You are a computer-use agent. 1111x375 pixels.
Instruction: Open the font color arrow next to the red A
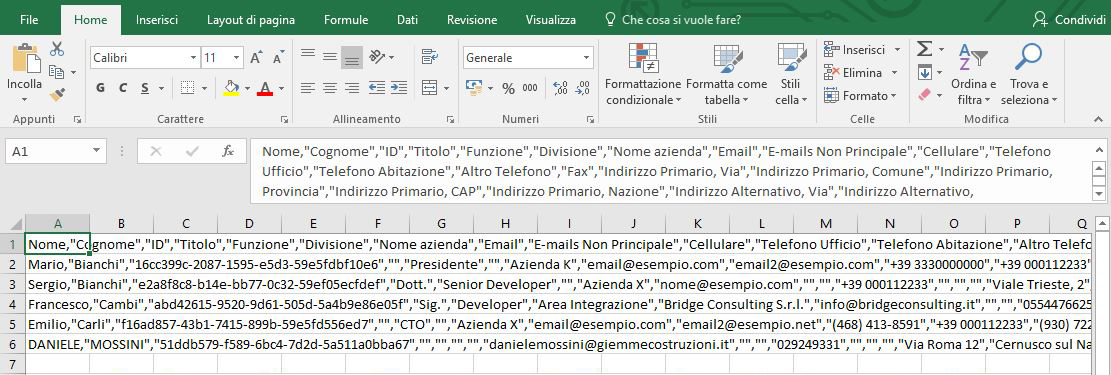point(281,89)
